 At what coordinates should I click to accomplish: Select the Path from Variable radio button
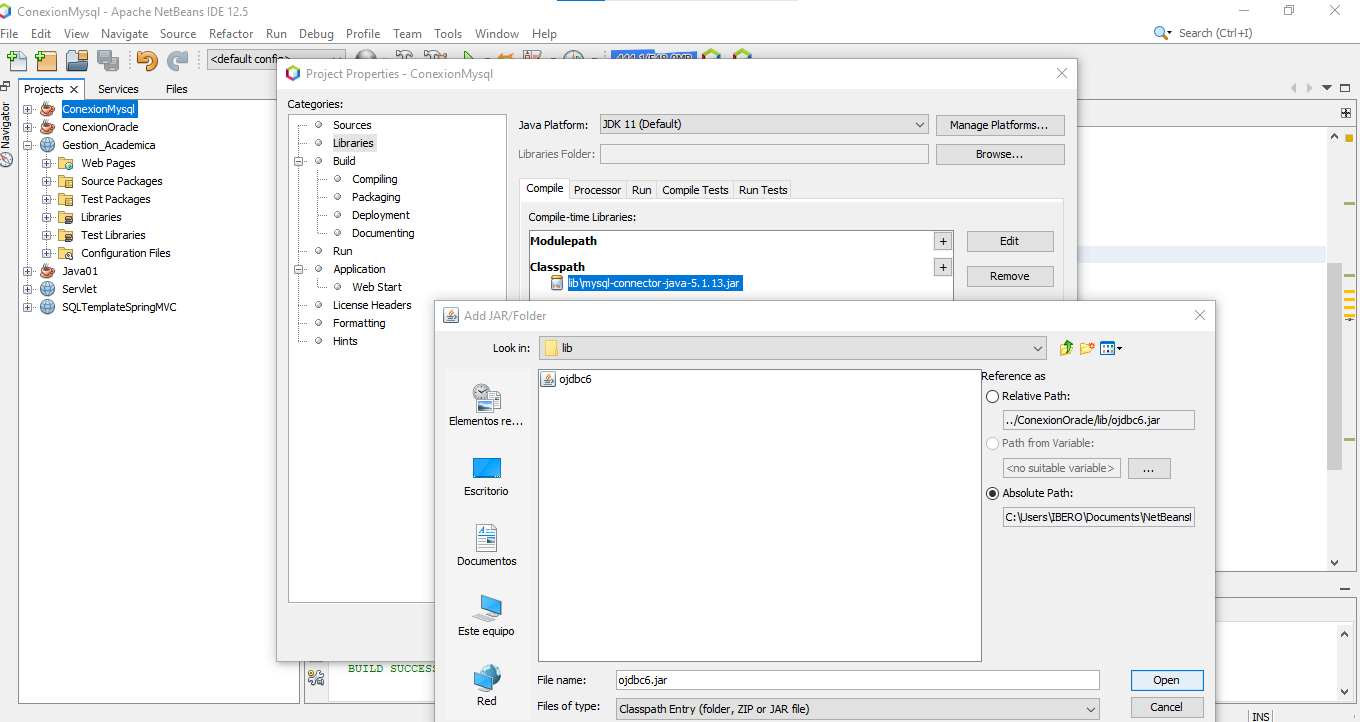(x=992, y=443)
